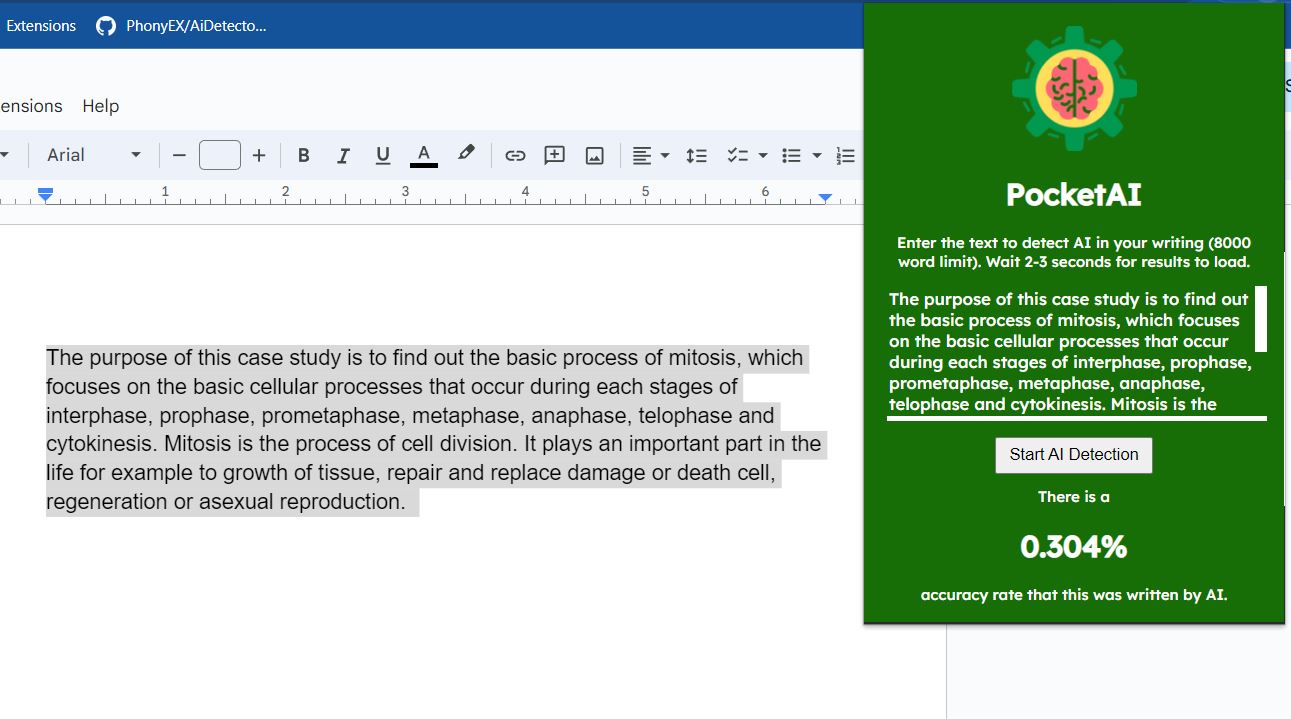The width and height of the screenshot is (1291, 719).
Task: Open the Help menu
Action: 100,106
